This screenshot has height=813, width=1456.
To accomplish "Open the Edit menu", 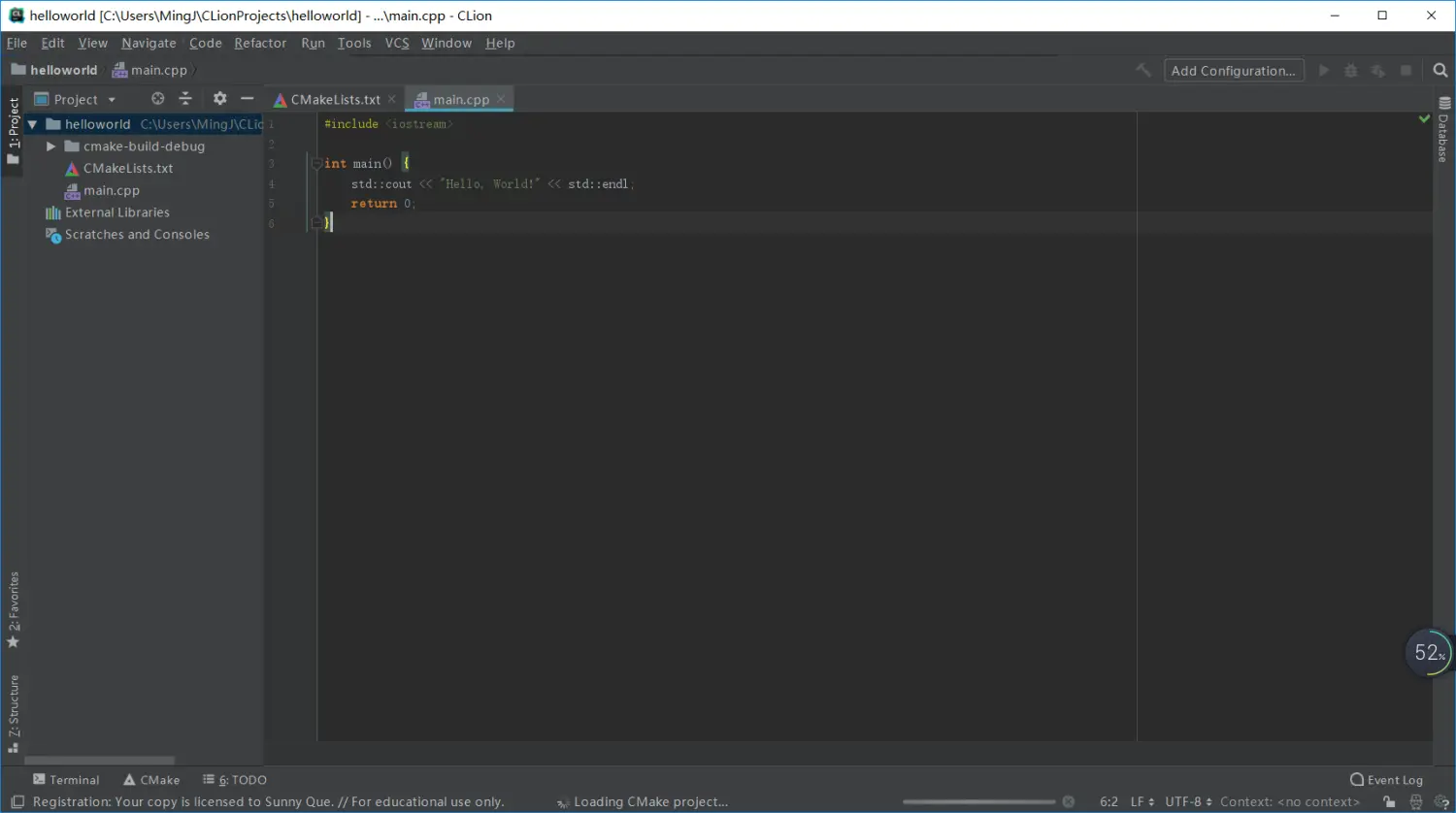I will coord(52,43).
